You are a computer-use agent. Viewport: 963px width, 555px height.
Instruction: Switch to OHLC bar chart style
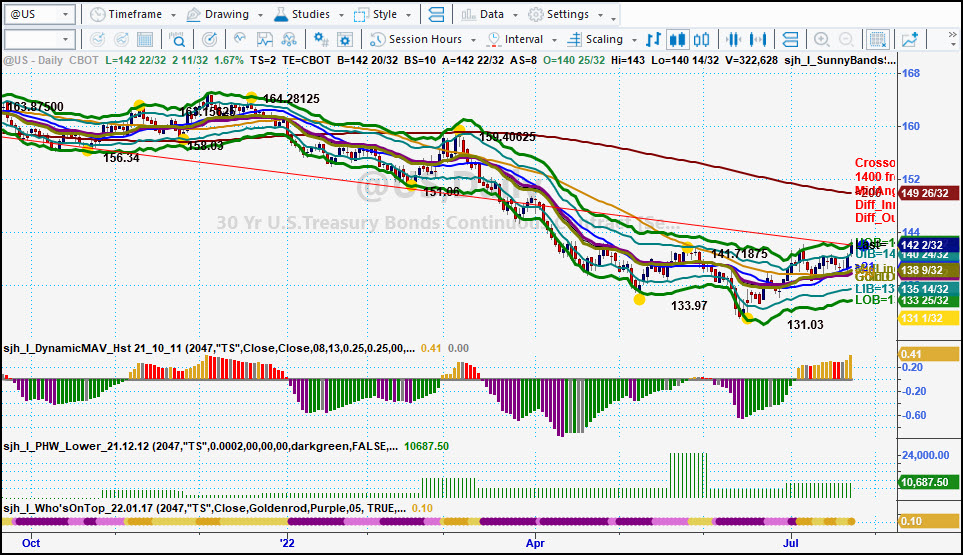tap(653, 39)
